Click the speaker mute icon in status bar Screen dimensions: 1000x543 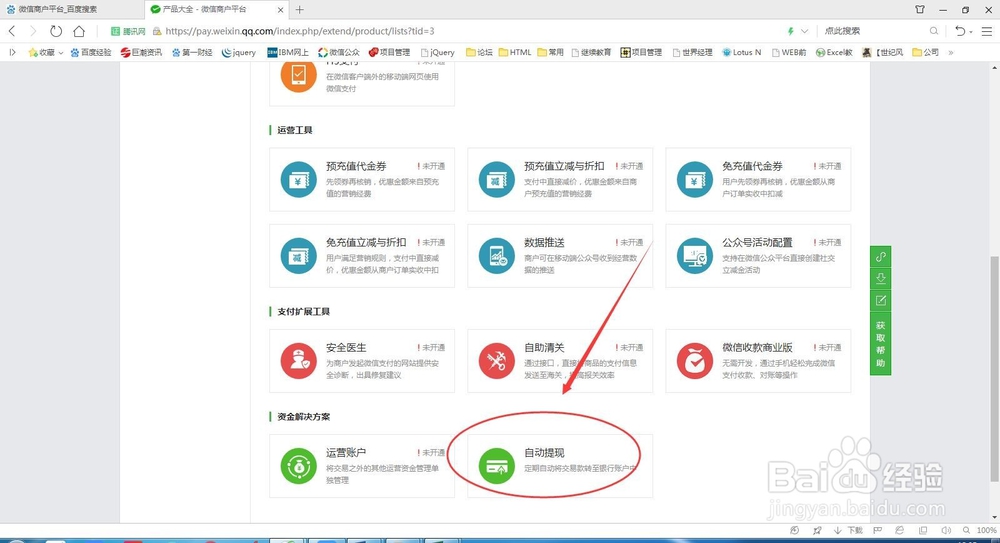pos(946,530)
